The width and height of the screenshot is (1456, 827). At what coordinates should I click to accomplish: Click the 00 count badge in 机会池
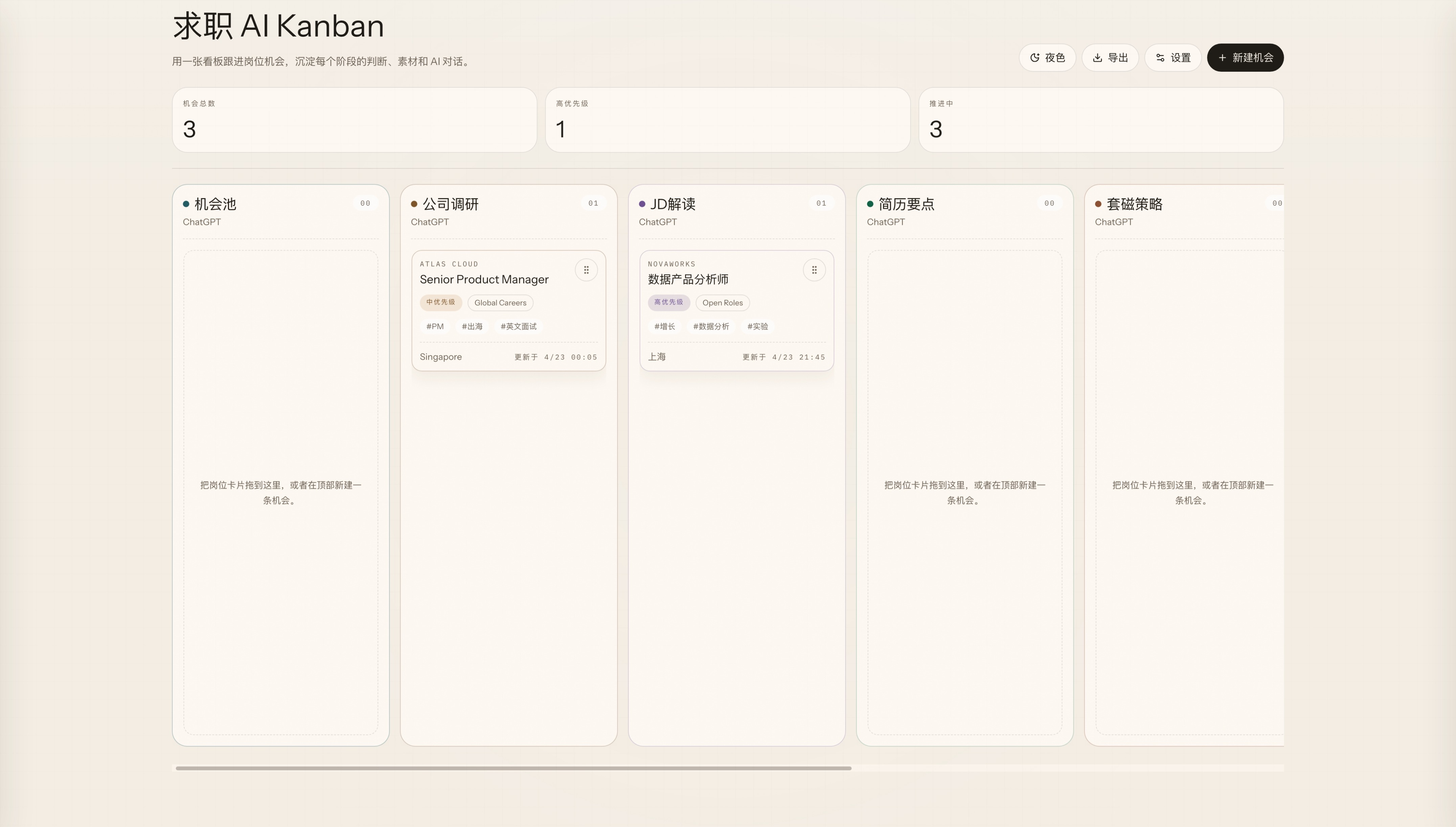(365, 203)
